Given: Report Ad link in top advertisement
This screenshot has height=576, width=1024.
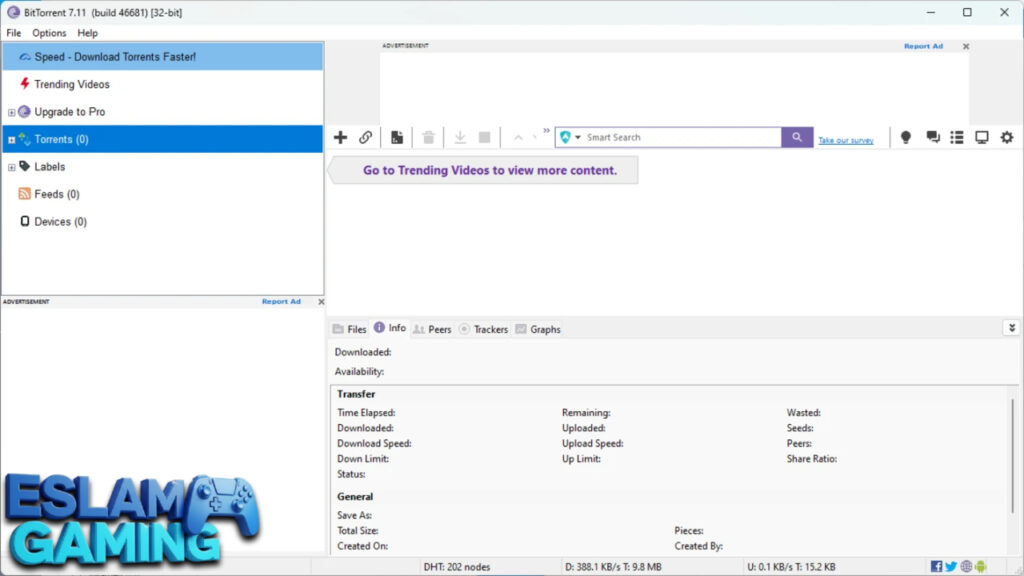Looking at the screenshot, I should pyautogui.click(x=923, y=46).
